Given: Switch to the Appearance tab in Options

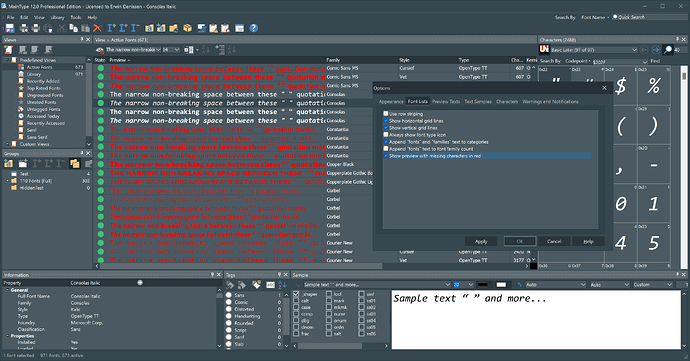Looking at the screenshot, I should tap(391, 102).
